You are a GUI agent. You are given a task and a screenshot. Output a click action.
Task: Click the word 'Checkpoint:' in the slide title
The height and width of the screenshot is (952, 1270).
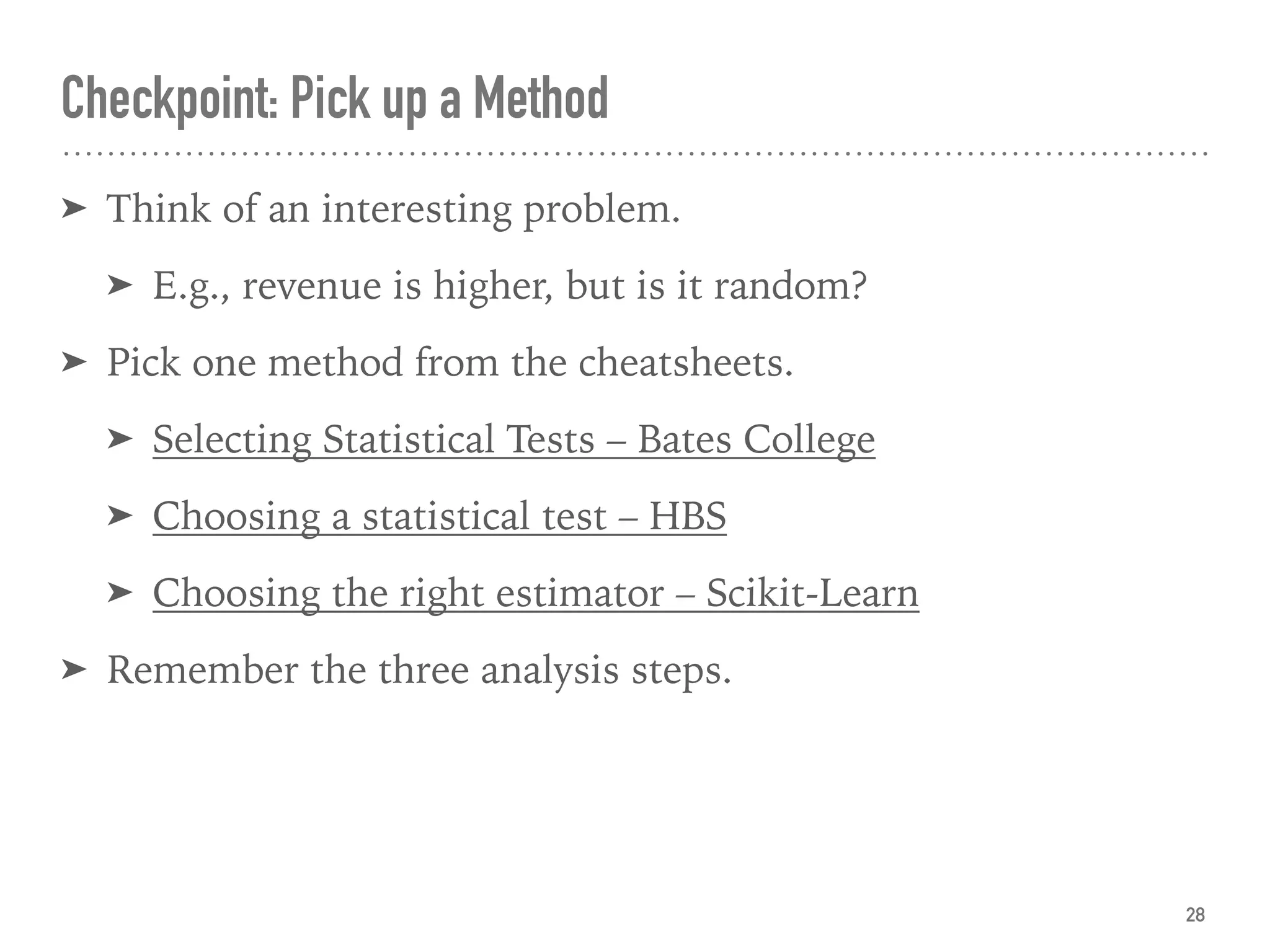170,99
